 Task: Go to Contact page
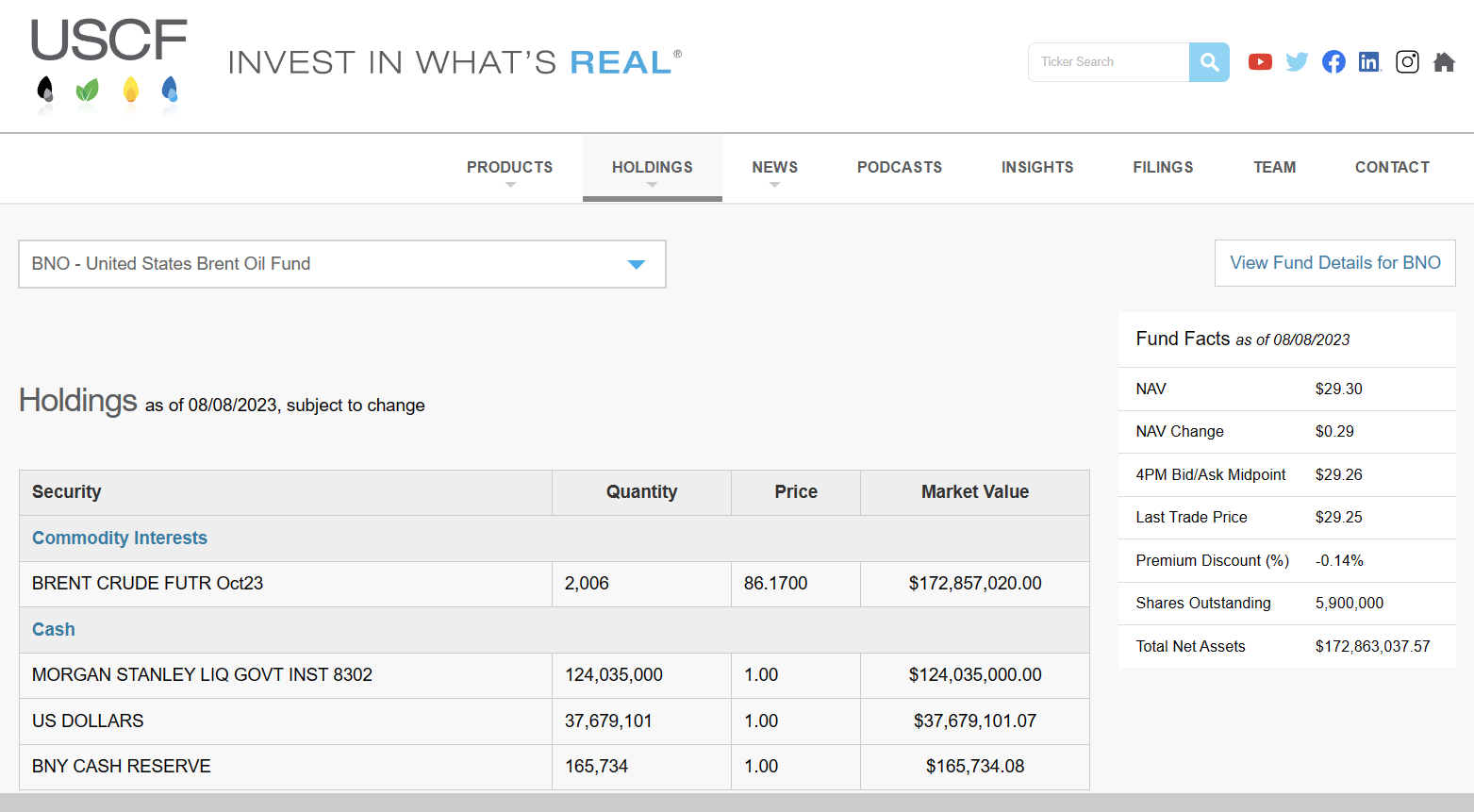(x=1392, y=168)
